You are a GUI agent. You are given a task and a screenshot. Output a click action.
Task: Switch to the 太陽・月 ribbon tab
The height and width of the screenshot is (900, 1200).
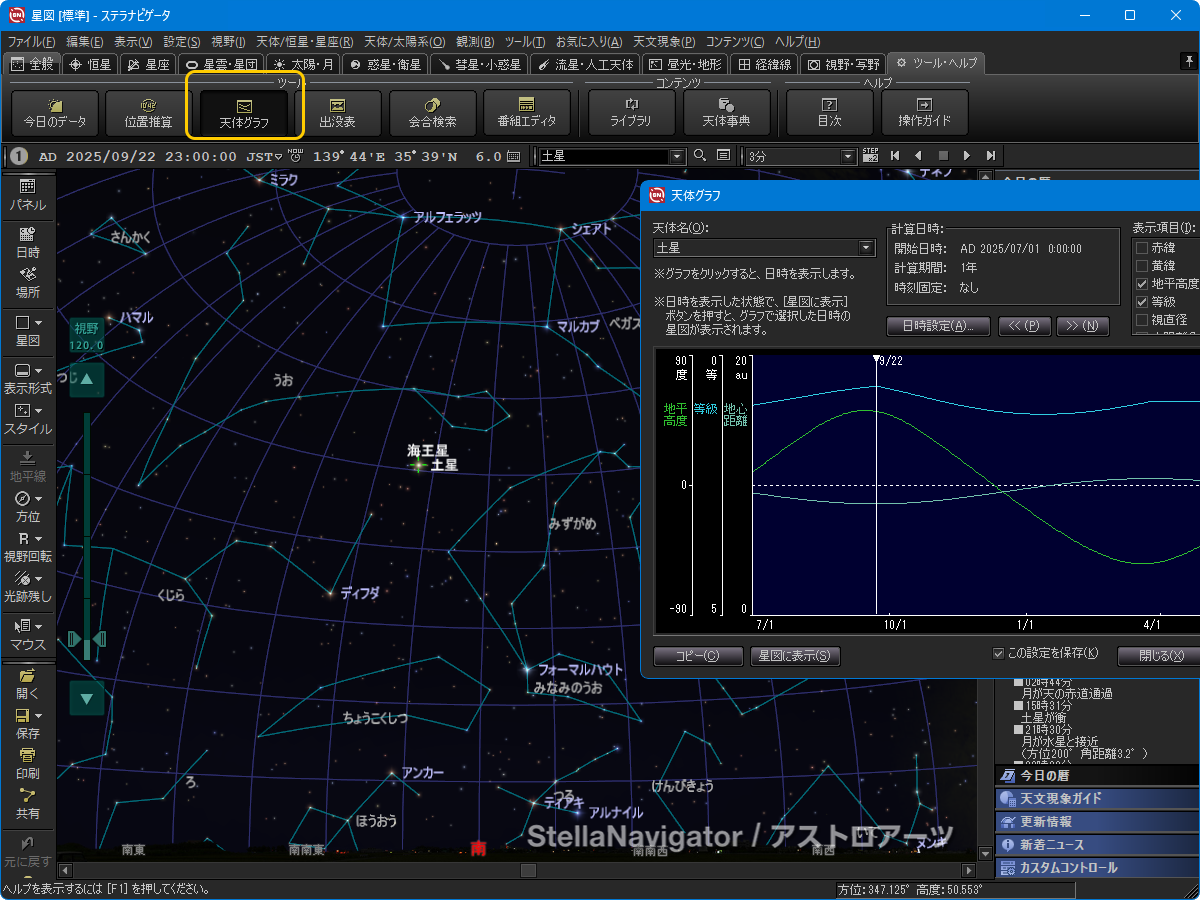305,64
